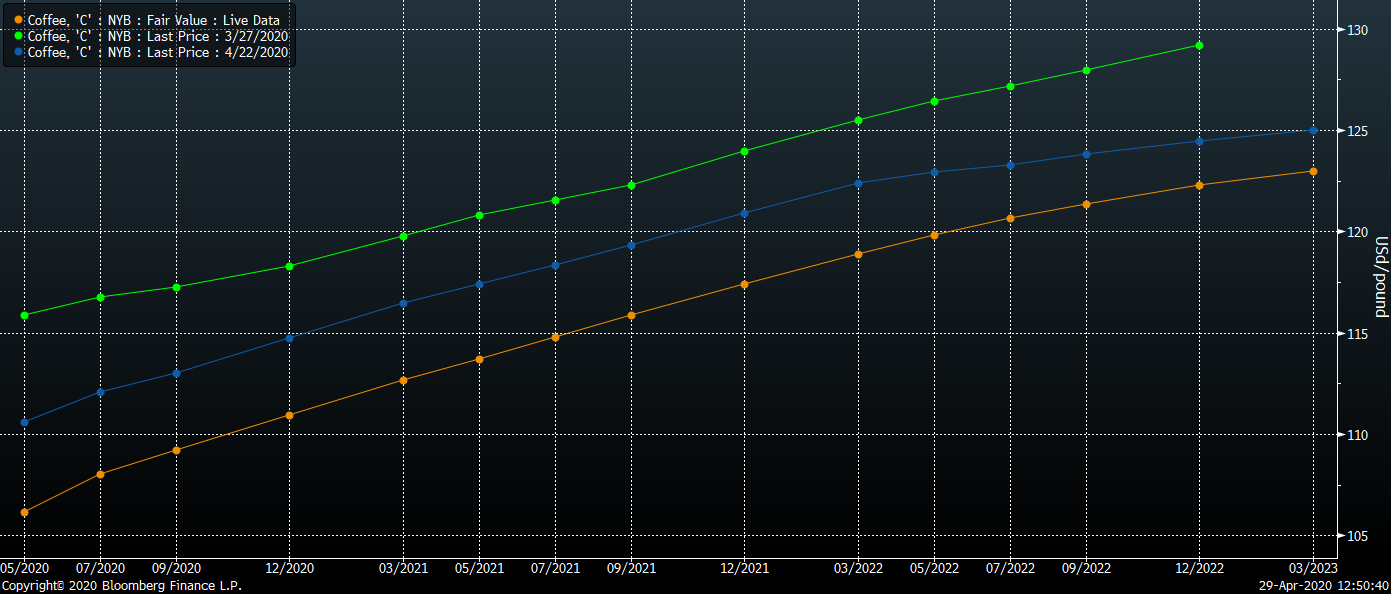Click the blue 4/22/2020 legend dot
The height and width of the screenshot is (594, 1391).
pos(19,51)
